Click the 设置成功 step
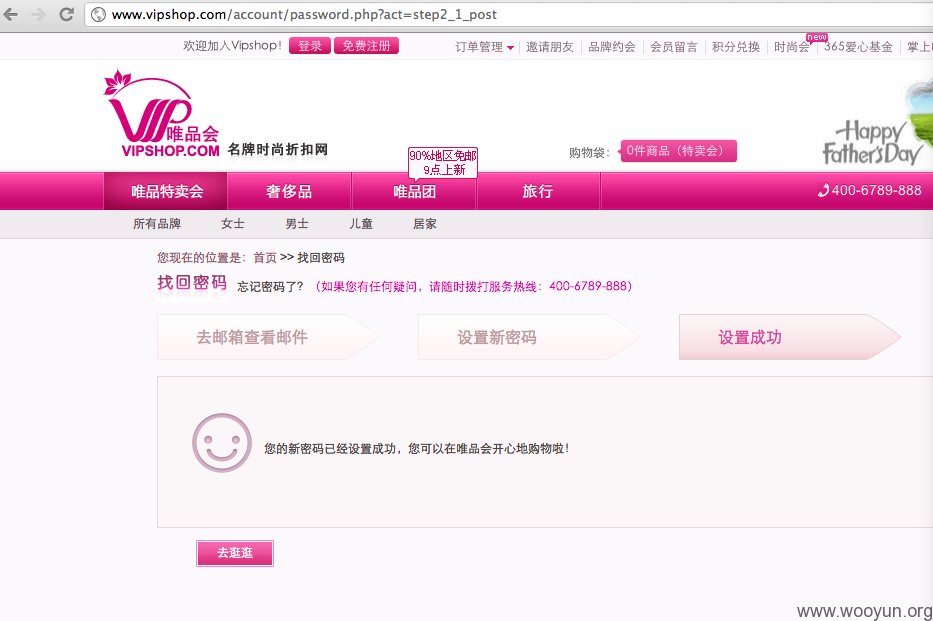Viewport: 933px width, 621px height. pos(789,337)
